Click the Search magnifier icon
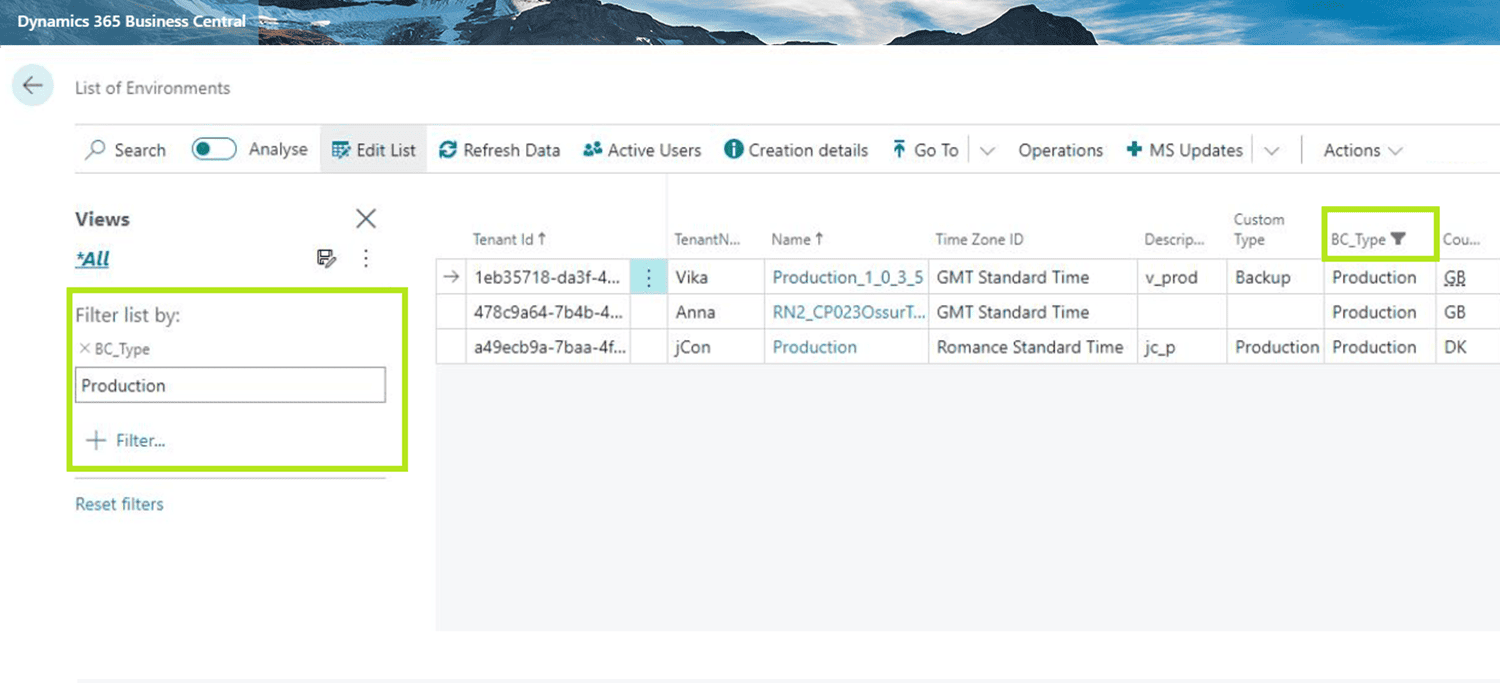The height and width of the screenshot is (683, 1500). point(95,150)
